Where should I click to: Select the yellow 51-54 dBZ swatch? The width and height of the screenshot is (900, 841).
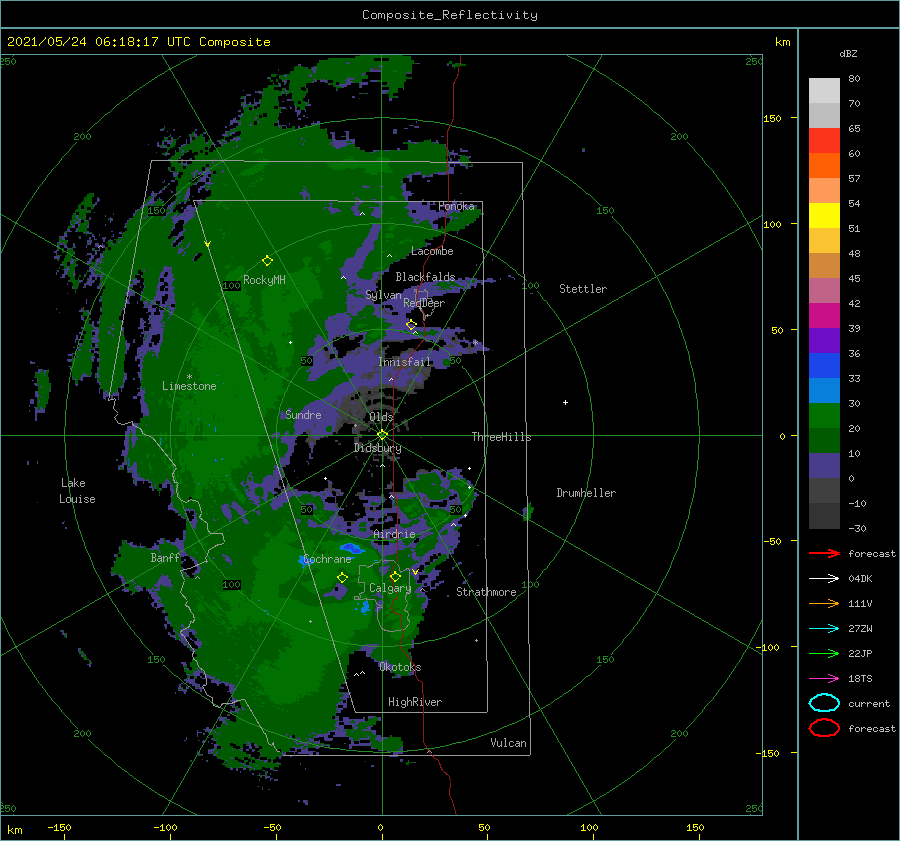point(824,216)
